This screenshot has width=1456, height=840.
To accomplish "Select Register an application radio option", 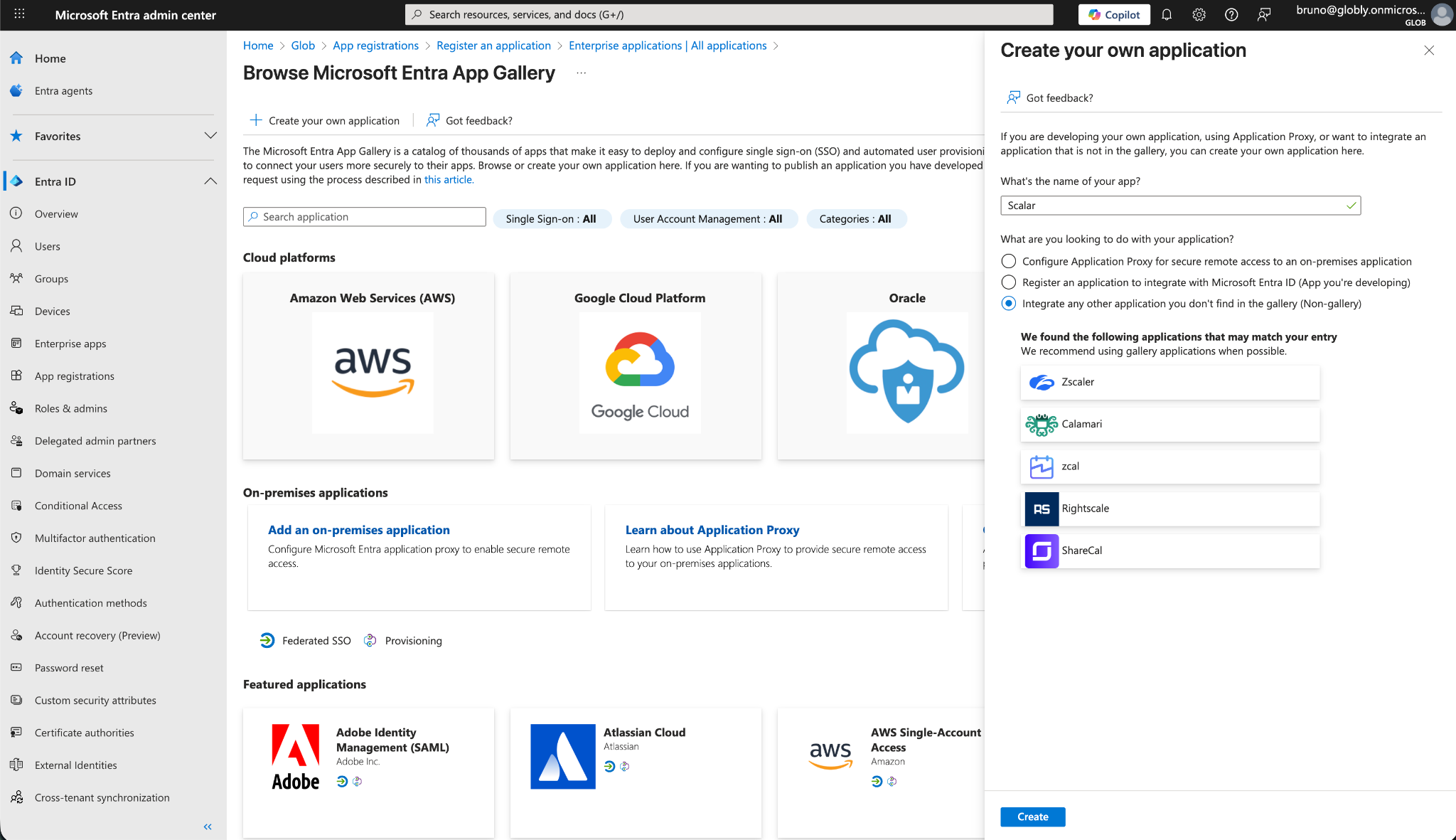I will click(x=1008, y=282).
